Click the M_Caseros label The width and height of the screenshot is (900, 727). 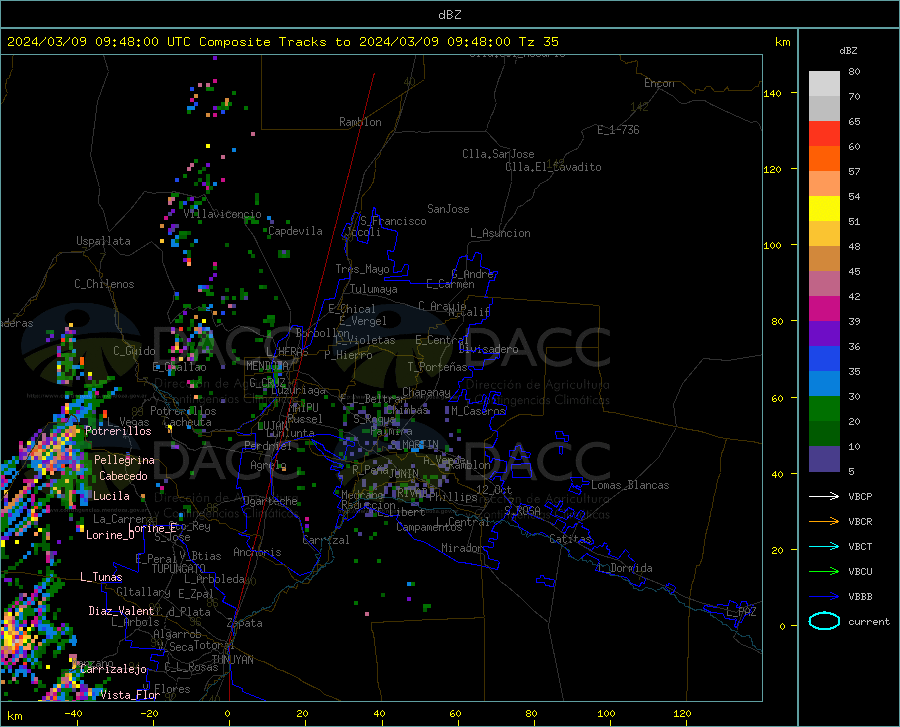click(478, 411)
